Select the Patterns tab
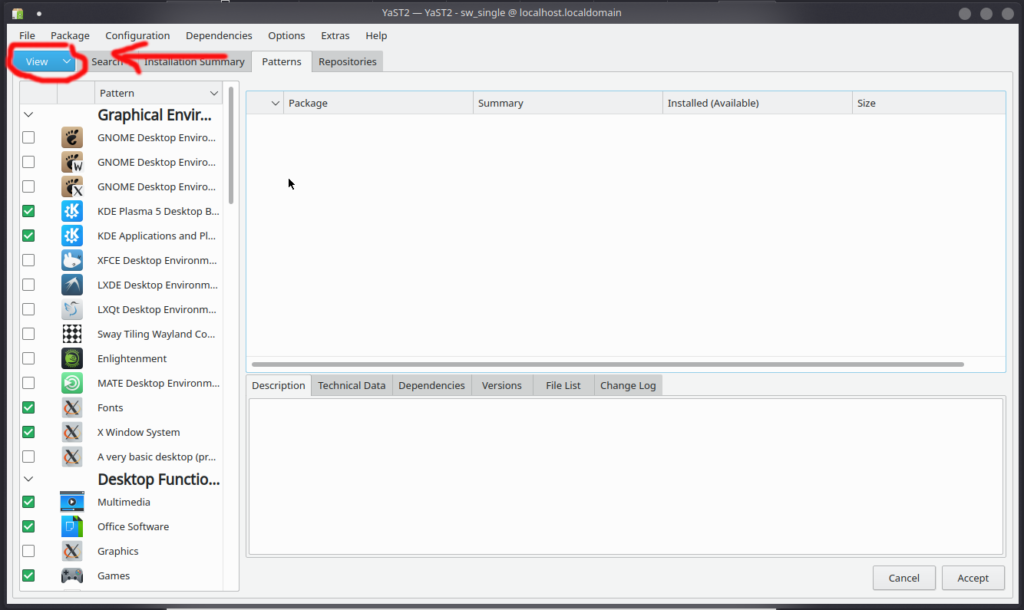1024x610 pixels. click(281, 61)
